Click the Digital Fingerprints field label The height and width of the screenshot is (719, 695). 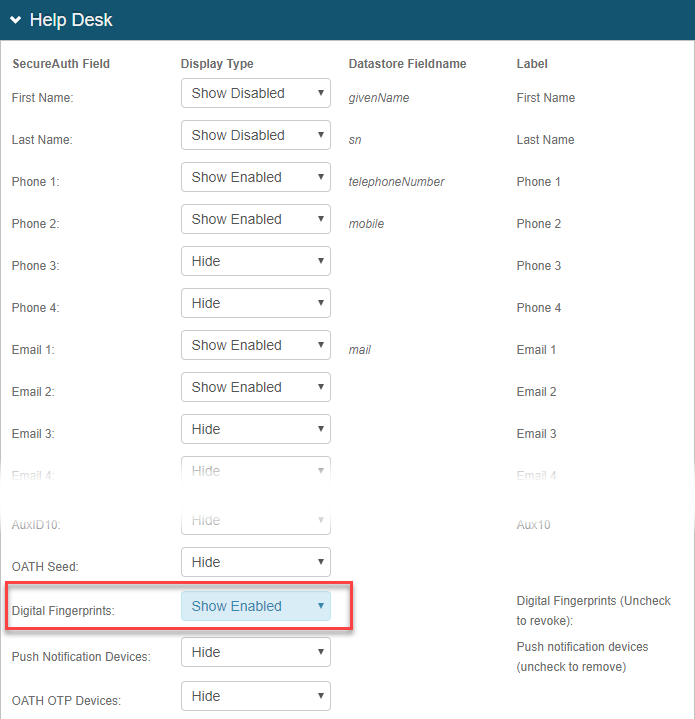[61, 610]
